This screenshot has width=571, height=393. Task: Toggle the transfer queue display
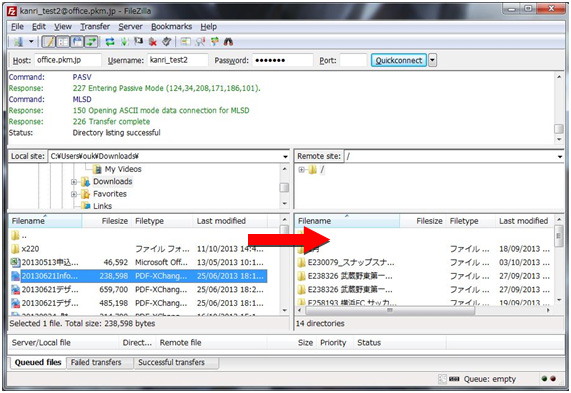91,42
